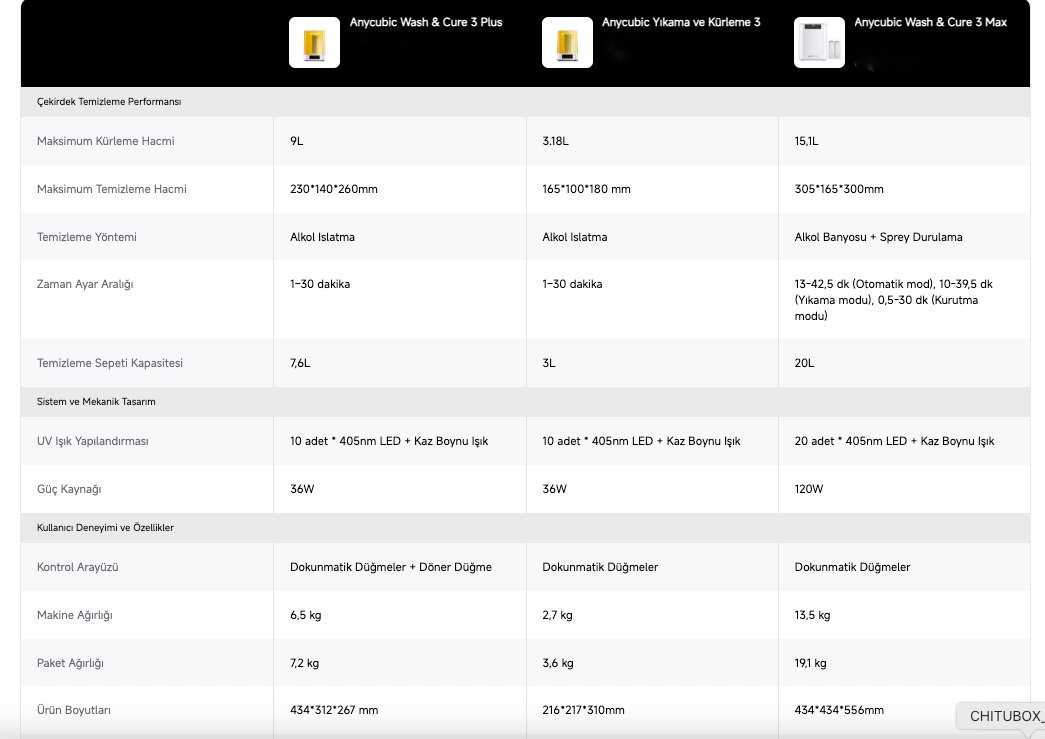
Task: Click the Wash & Cure 3 Plus product image
Action: 314,43
